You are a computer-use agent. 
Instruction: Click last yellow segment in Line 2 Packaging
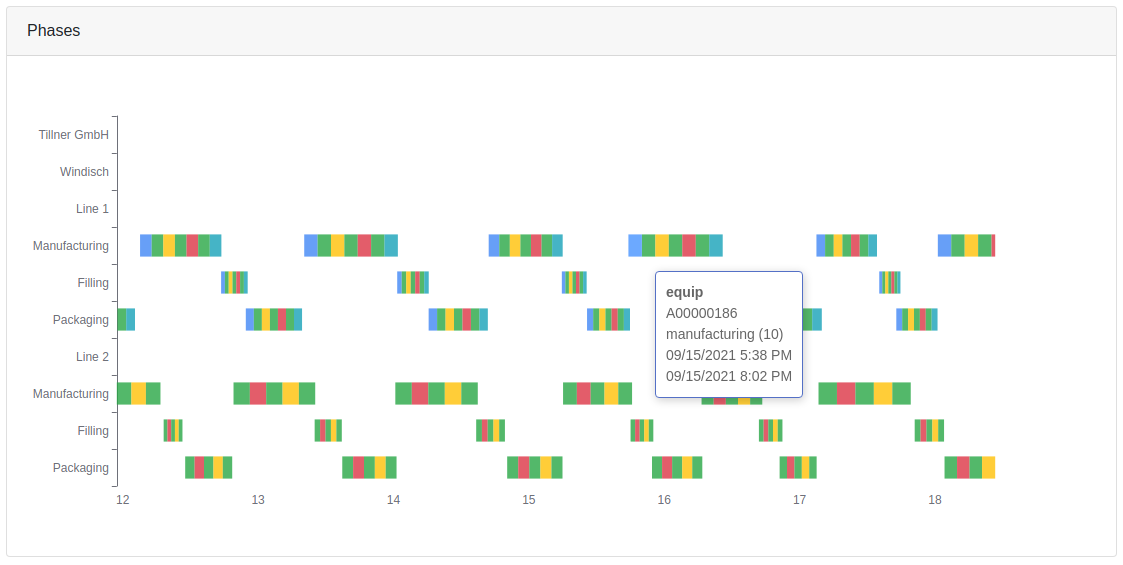[988, 467]
